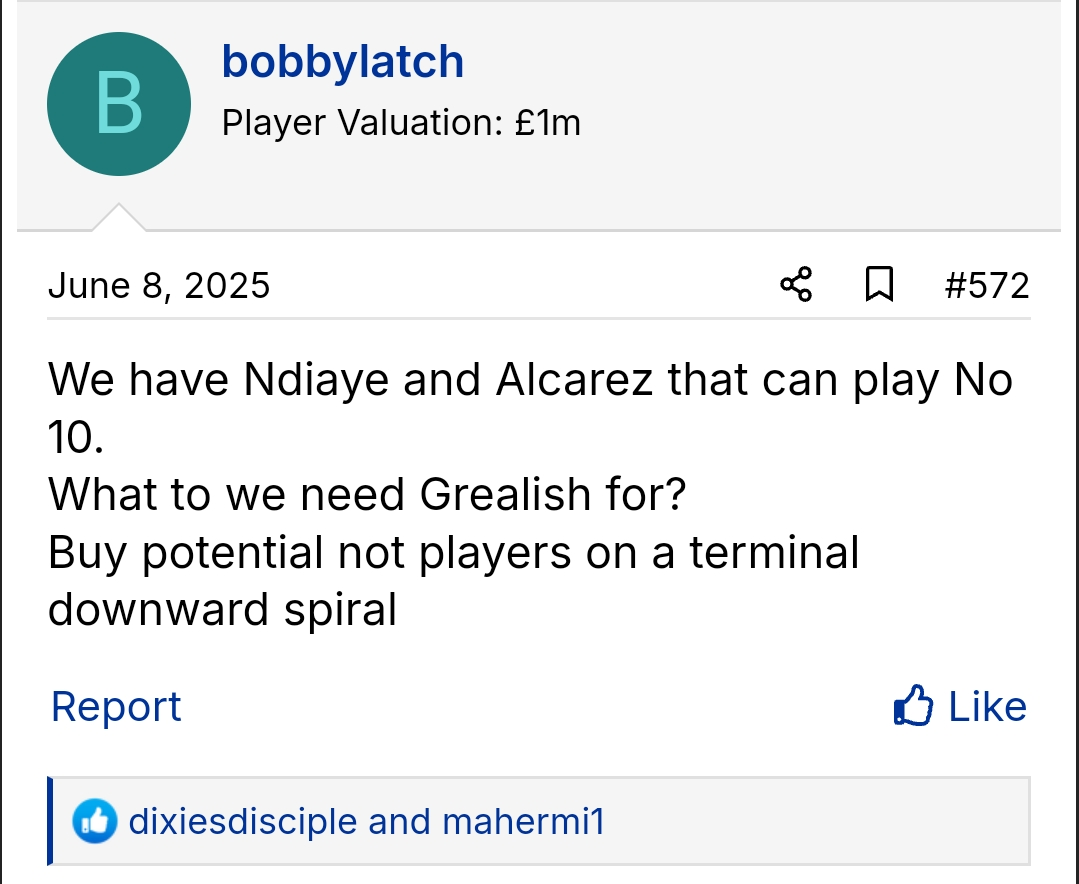
Task: Click the sentence "What to we need Grealish for?"
Action: point(367,494)
